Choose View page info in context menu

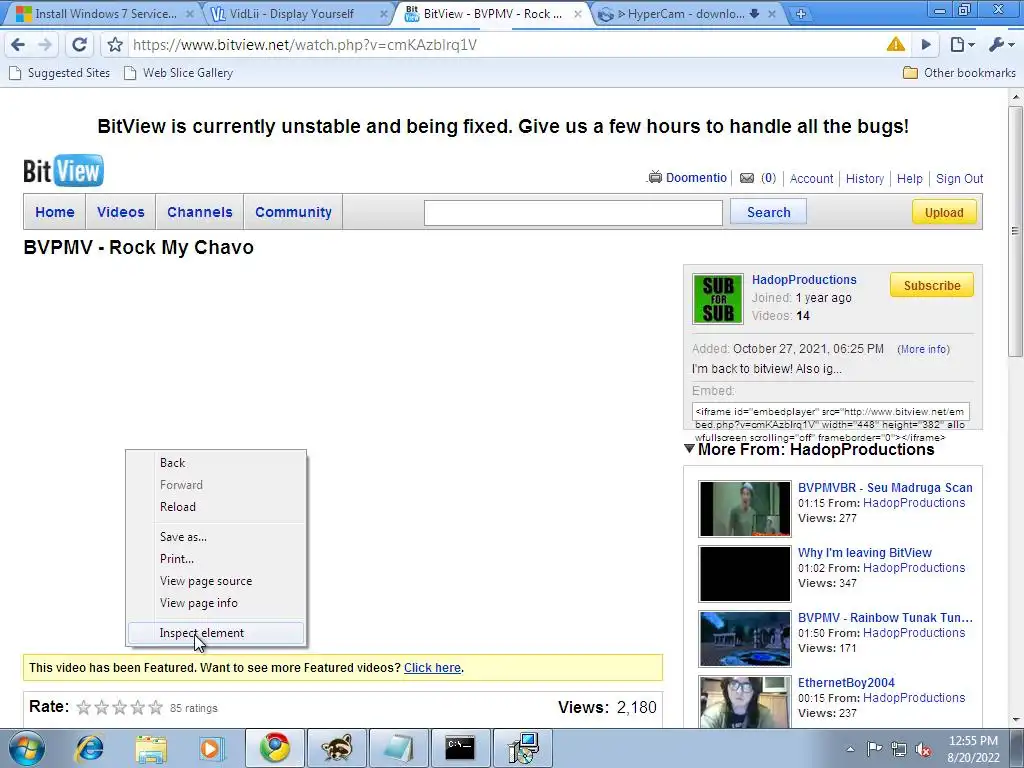[216, 603]
